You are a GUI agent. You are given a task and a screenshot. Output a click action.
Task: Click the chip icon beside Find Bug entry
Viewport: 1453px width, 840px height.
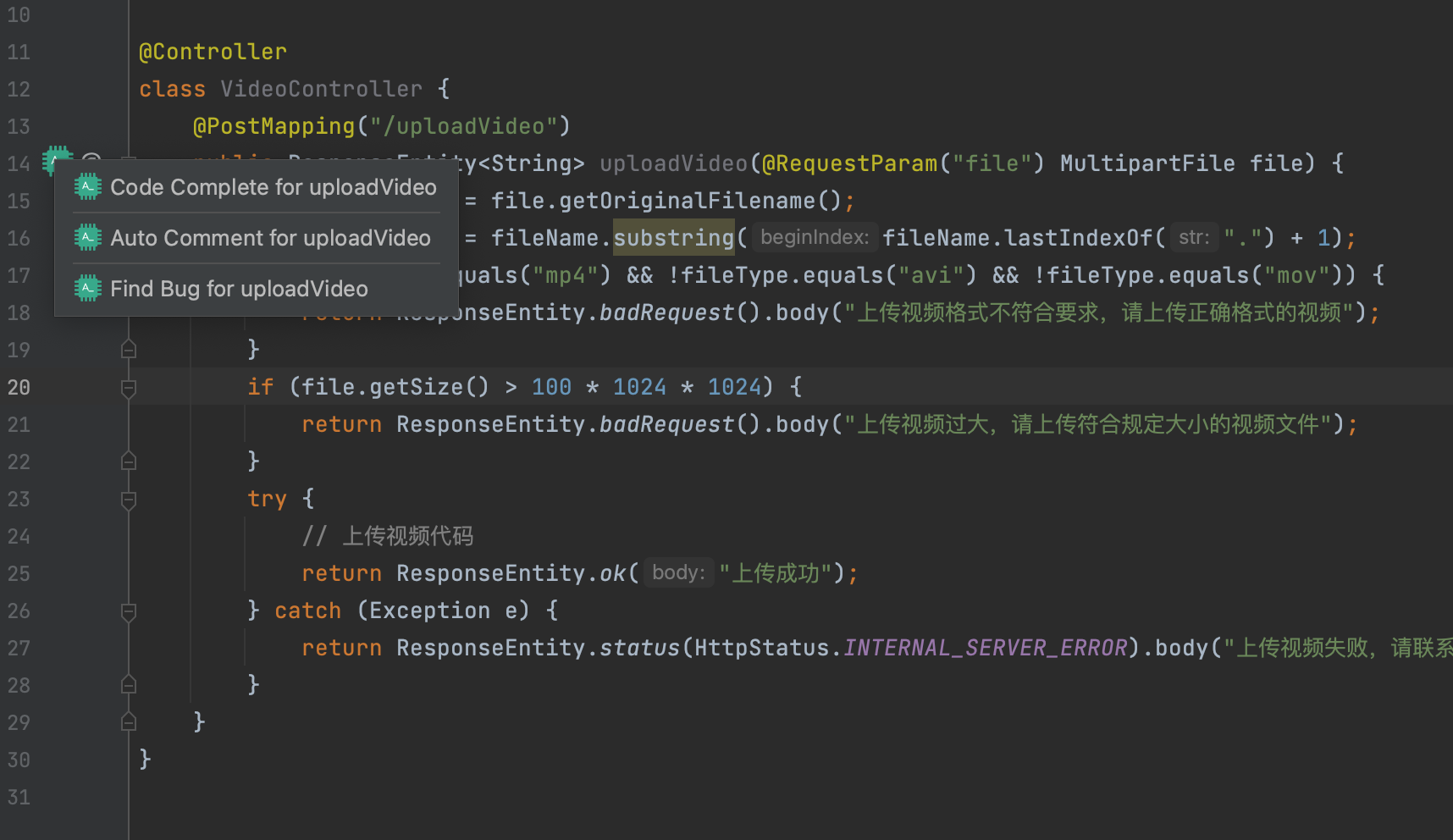pos(88,288)
